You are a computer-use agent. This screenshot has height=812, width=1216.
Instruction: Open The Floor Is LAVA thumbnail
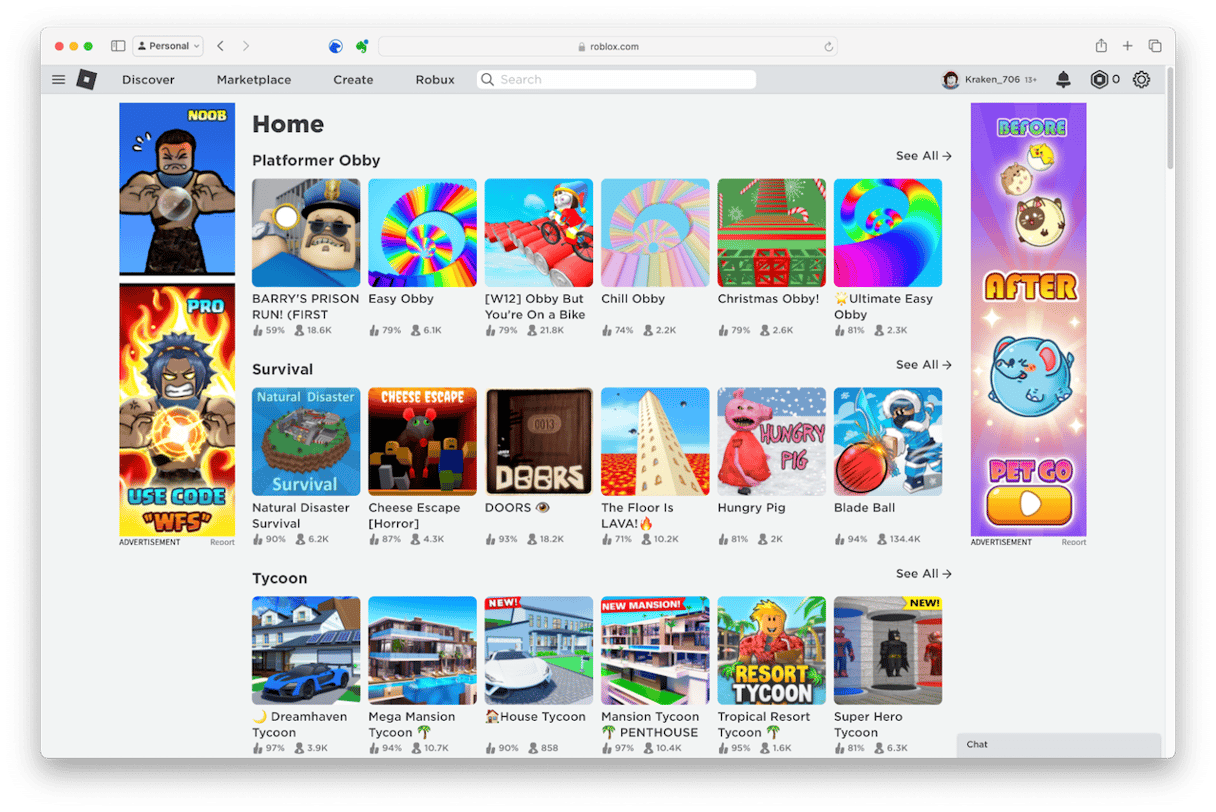click(655, 442)
